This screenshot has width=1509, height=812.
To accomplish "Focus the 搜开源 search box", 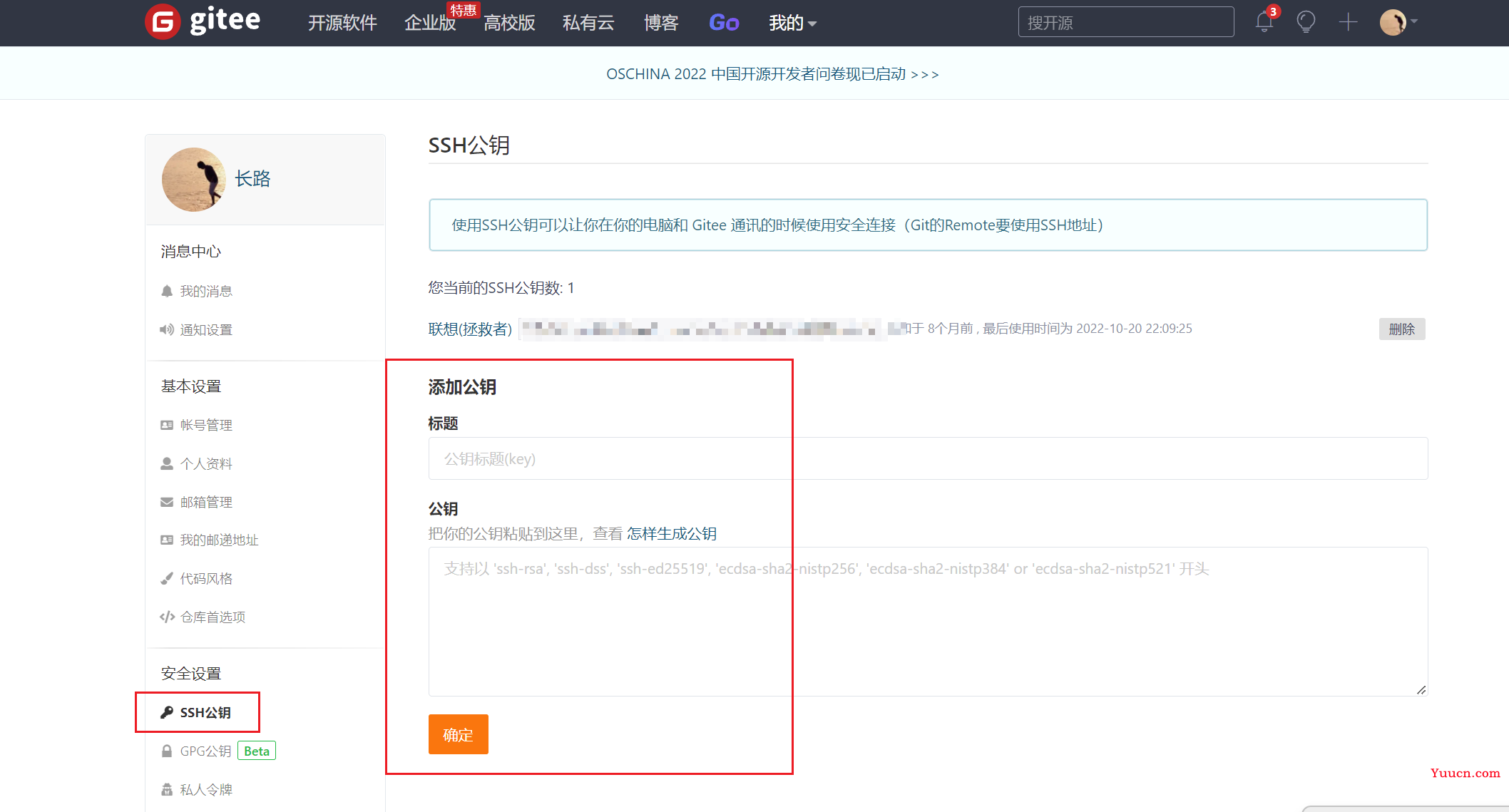I will coord(1126,22).
